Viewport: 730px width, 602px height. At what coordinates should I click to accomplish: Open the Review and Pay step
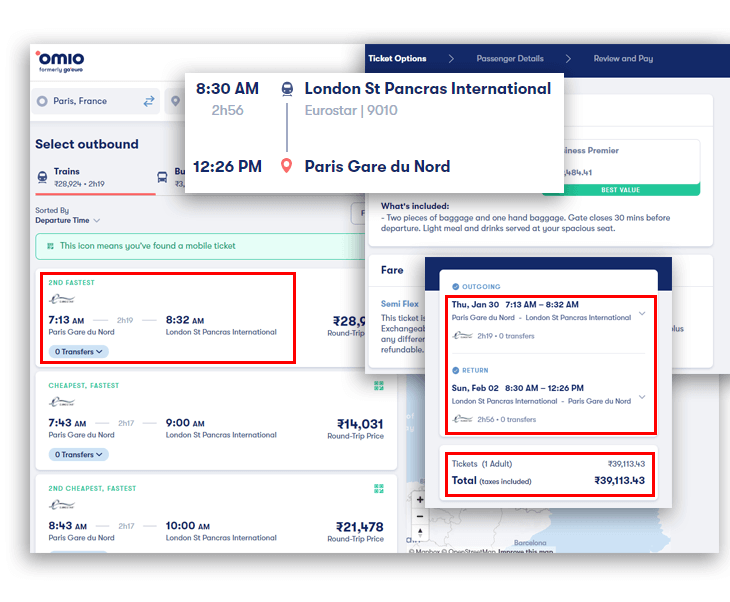623,59
